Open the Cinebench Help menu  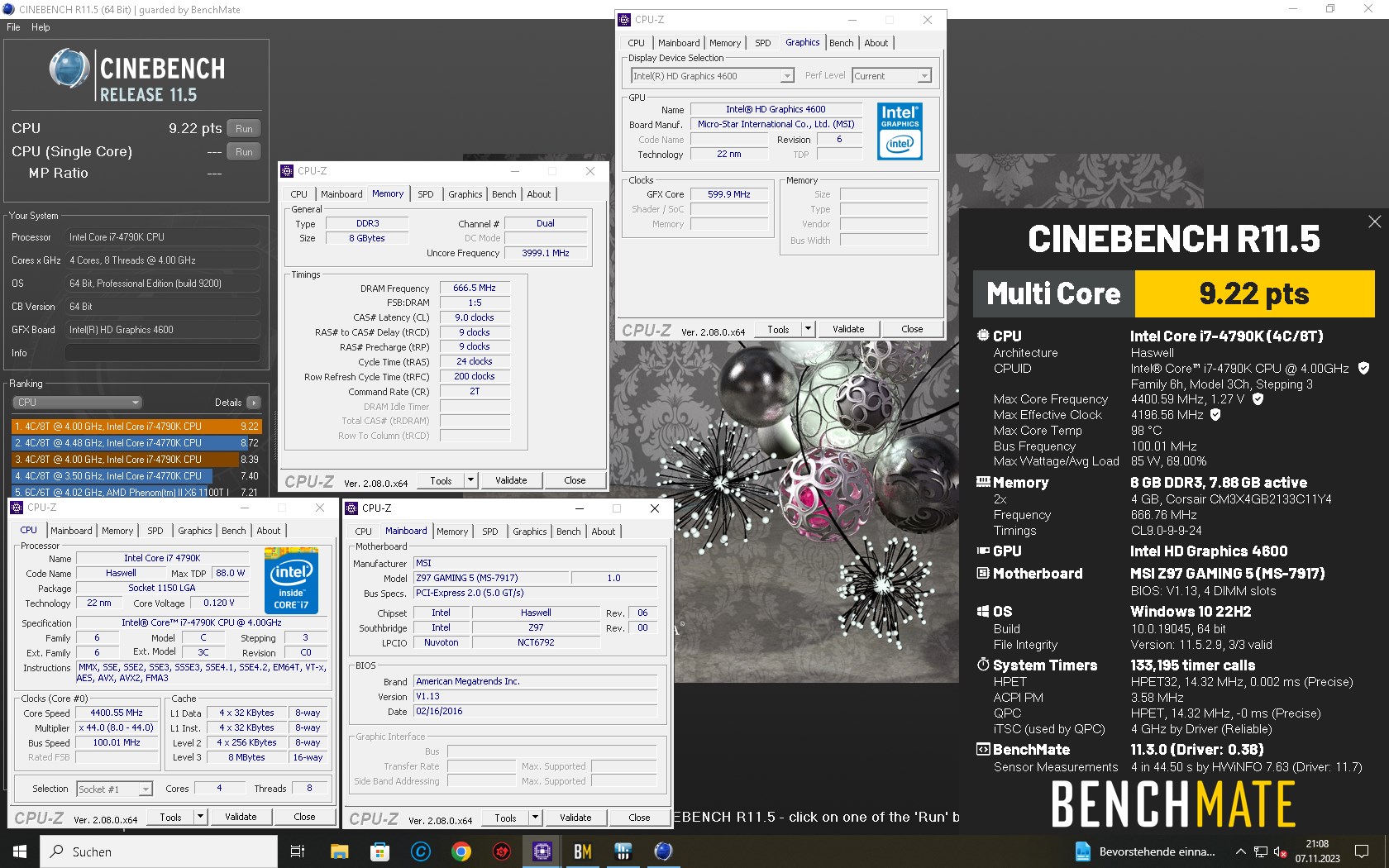pyautogui.click(x=41, y=27)
